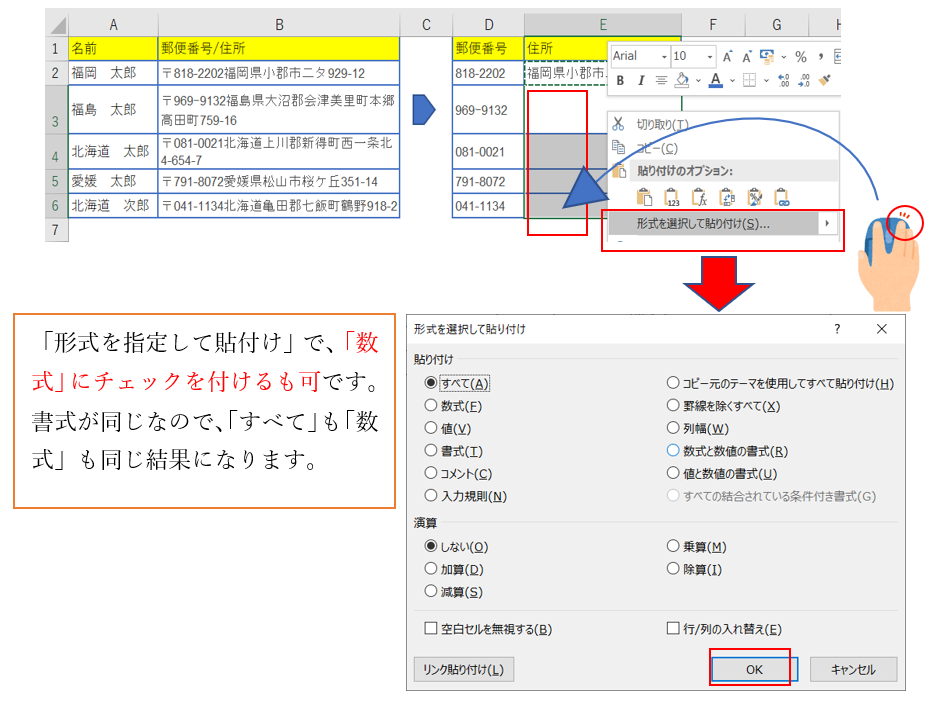Toggle Italic formatting in mini toolbar
Image resolution: width=926 pixels, height=701 pixels.
point(640,81)
